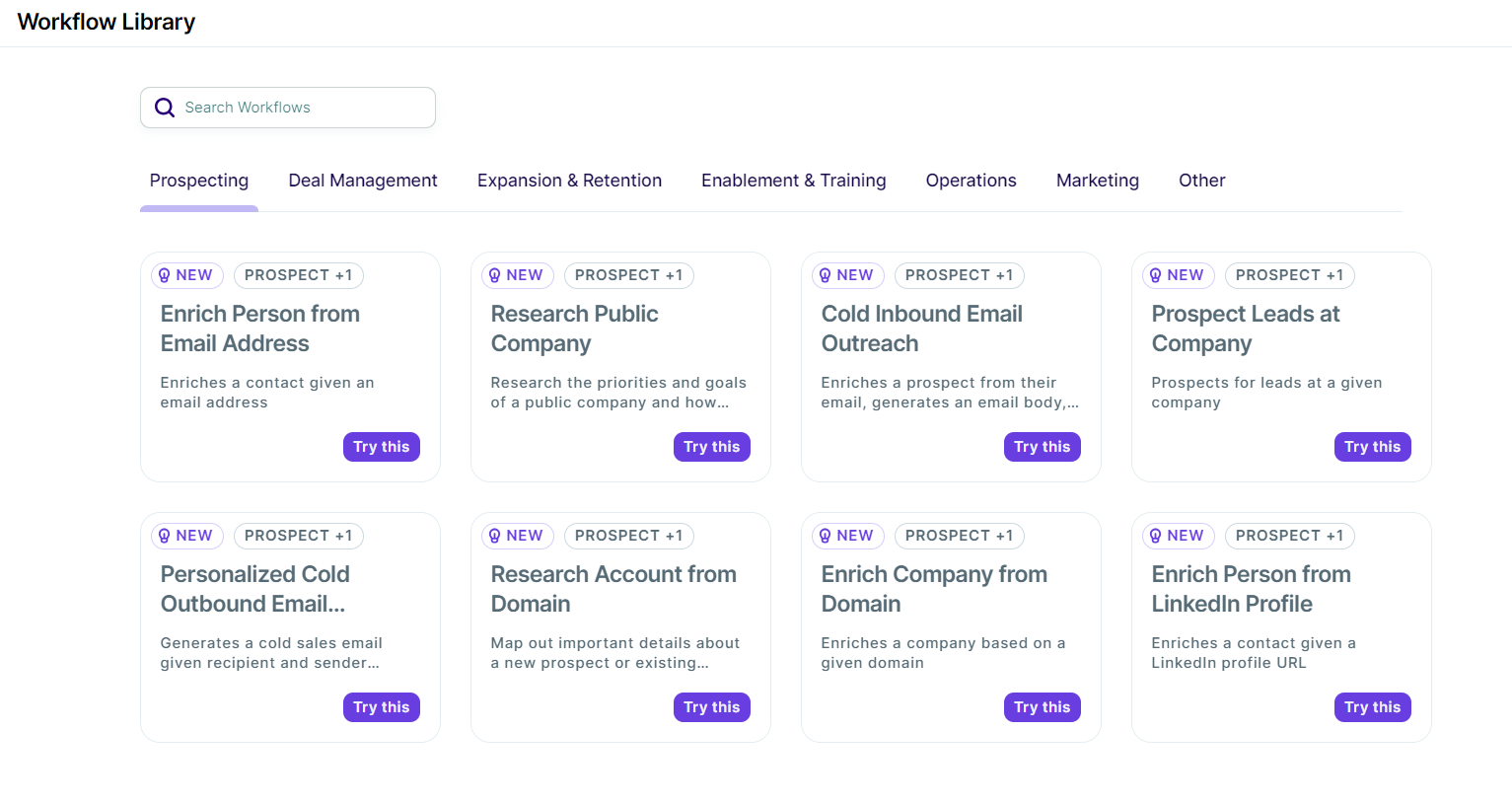Try the Enrich Company from Domain workflow
1512x804 pixels.
tap(1043, 707)
